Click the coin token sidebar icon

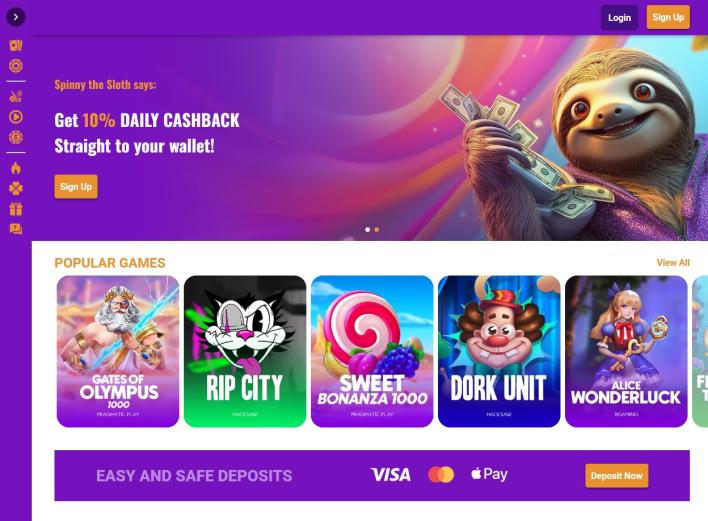pos(16,137)
